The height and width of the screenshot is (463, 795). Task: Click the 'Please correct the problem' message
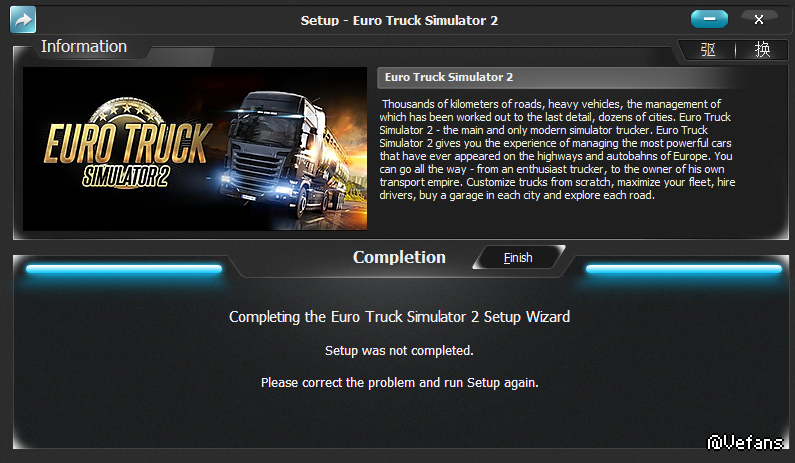pos(400,382)
